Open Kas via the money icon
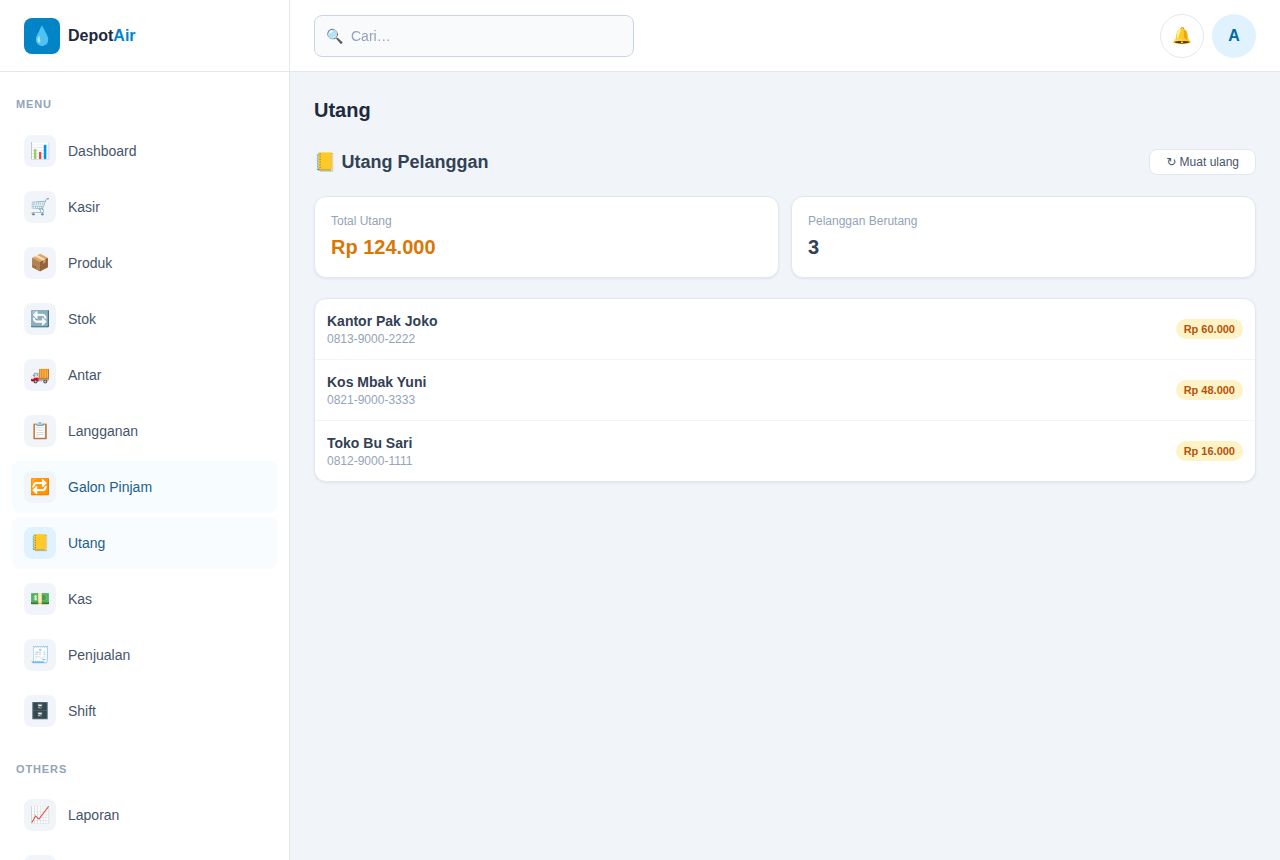 coord(40,599)
